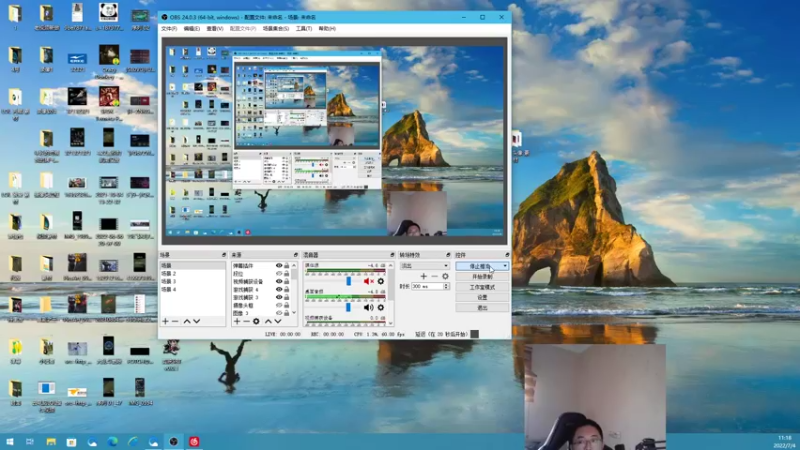Hide the 游戏捕获 4 source
The width and height of the screenshot is (800, 450).
[x=279, y=289]
